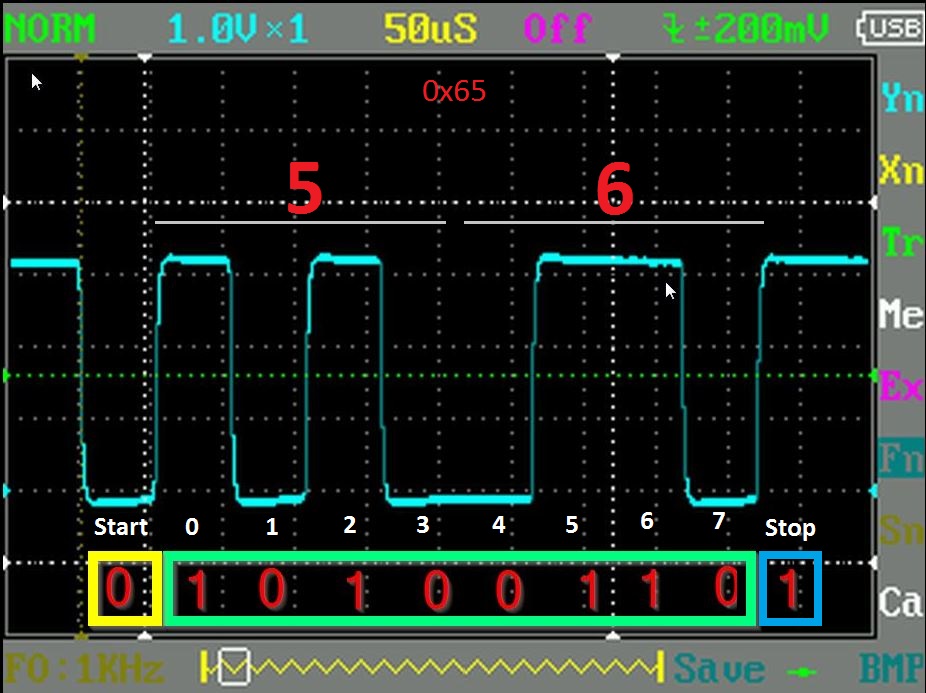The height and width of the screenshot is (693, 926).
Task: Toggle the magenta Off channel setting
Action: [x=557, y=29]
